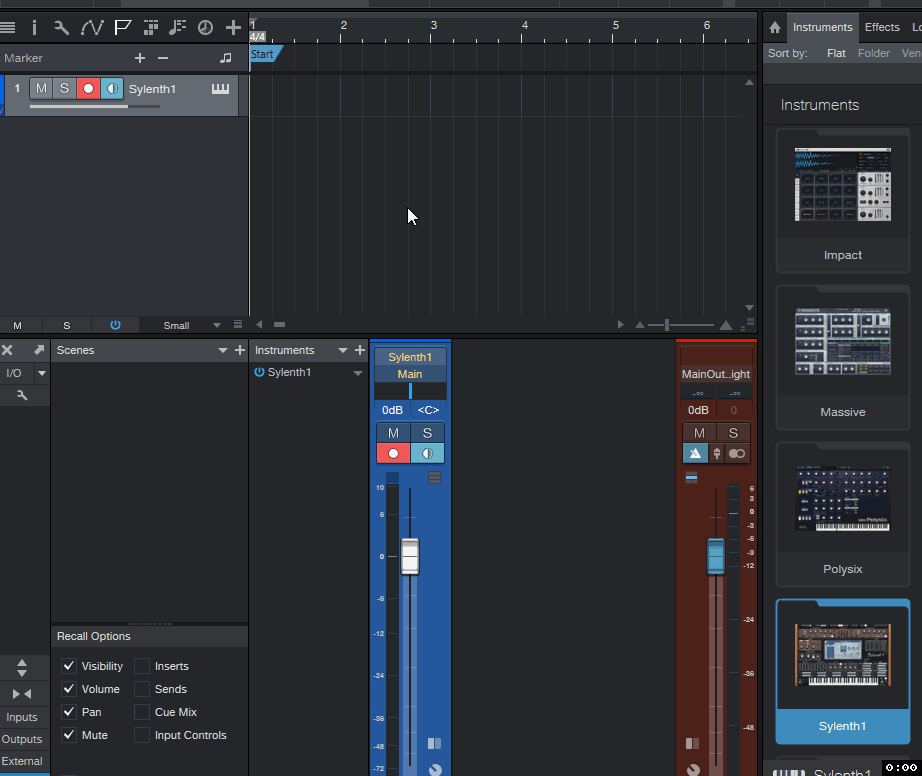The height and width of the screenshot is (776, 922).
Task: Open global track power button
Action: pyautogui.click(x=115, y=325)
